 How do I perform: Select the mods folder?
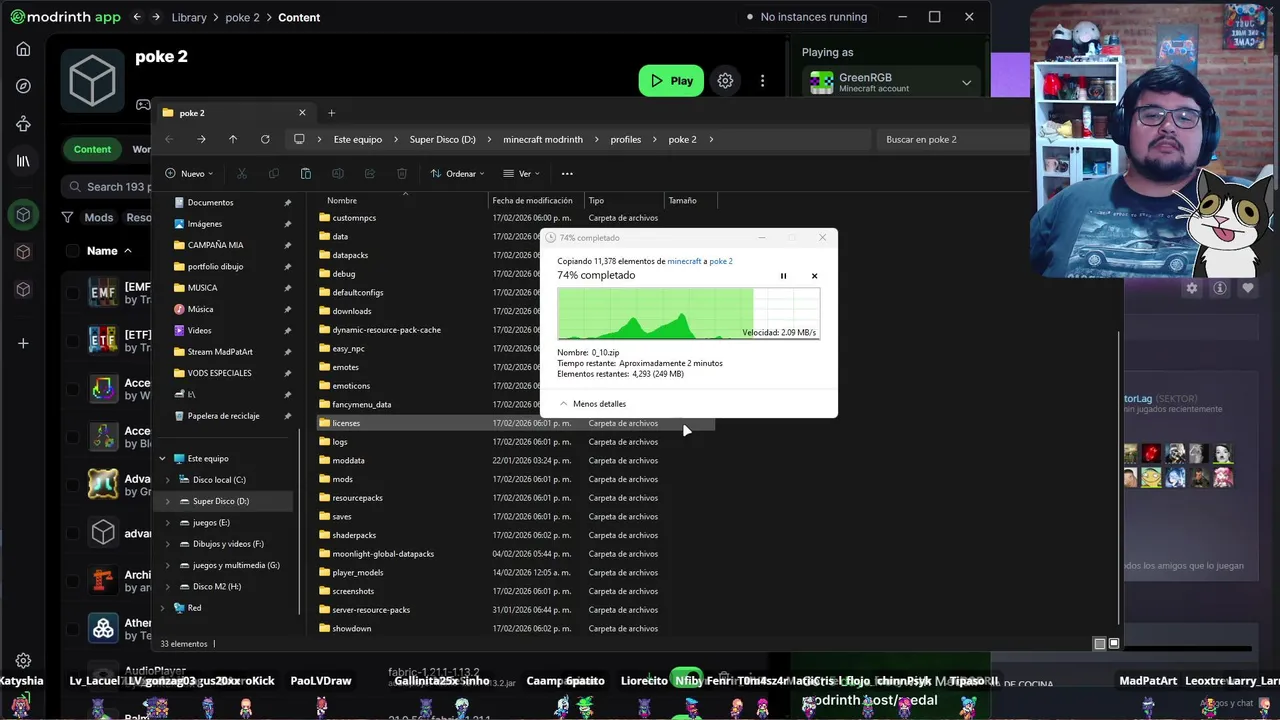pyautogui.click(x=342, y=479)
